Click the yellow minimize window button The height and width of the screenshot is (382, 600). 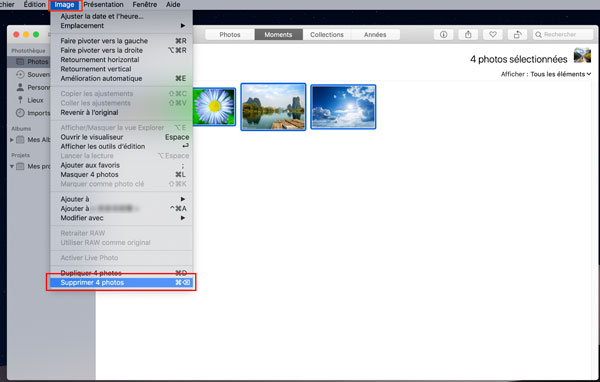[26, 34]
